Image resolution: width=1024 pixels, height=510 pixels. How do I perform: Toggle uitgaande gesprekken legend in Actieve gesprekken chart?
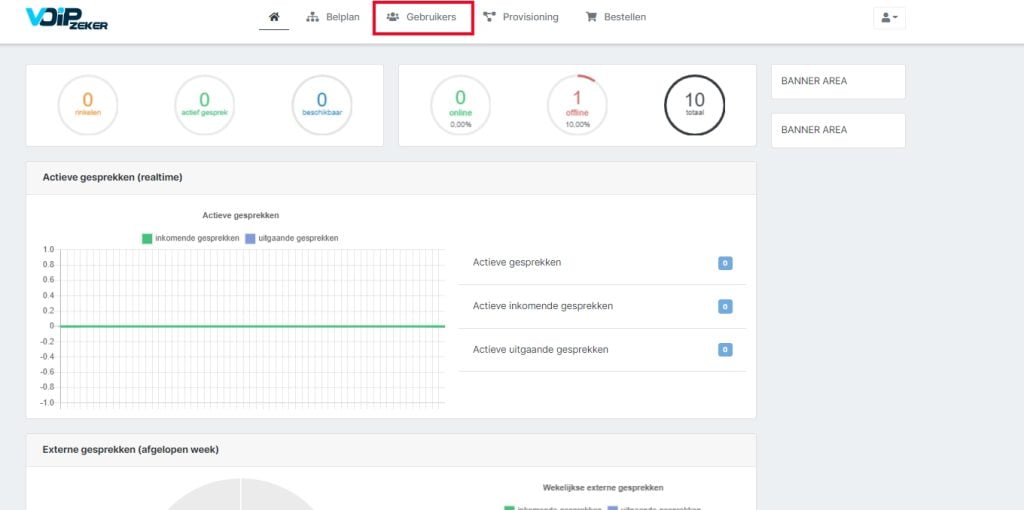pyautogui.click(x=292, y=238)
